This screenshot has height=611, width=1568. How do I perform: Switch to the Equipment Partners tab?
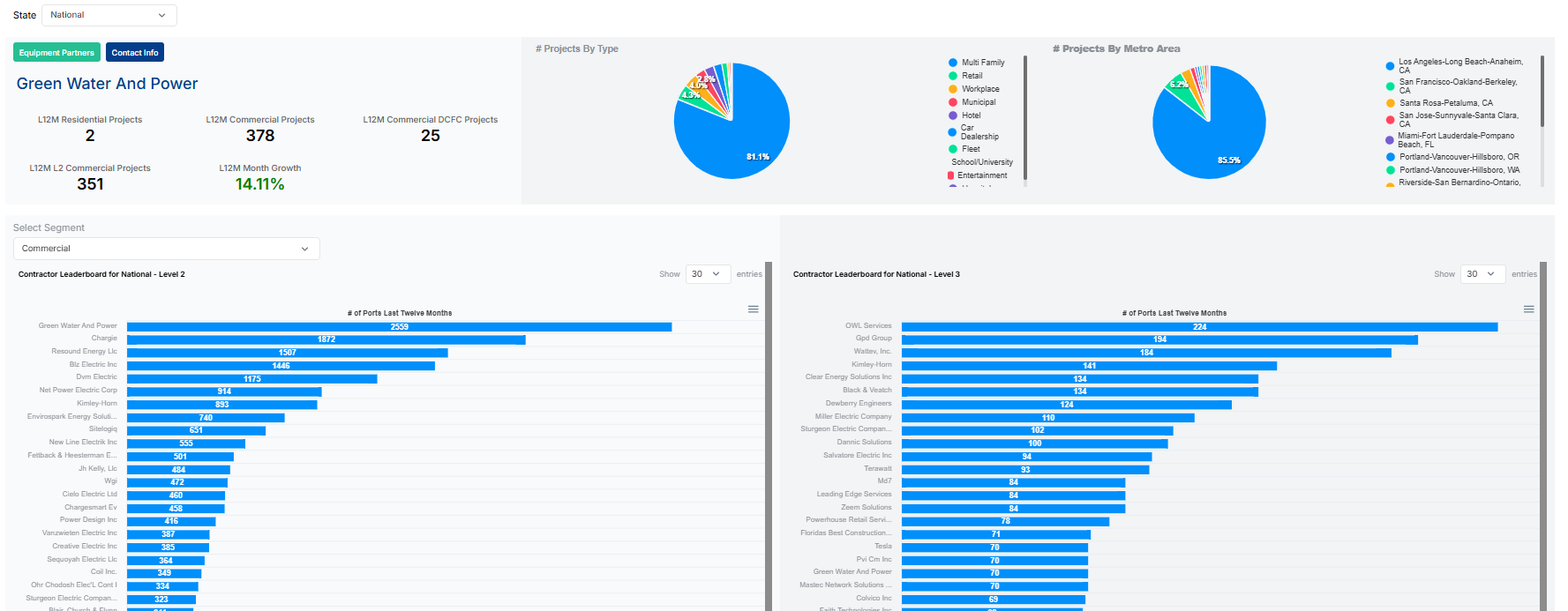tap(56, 53)
